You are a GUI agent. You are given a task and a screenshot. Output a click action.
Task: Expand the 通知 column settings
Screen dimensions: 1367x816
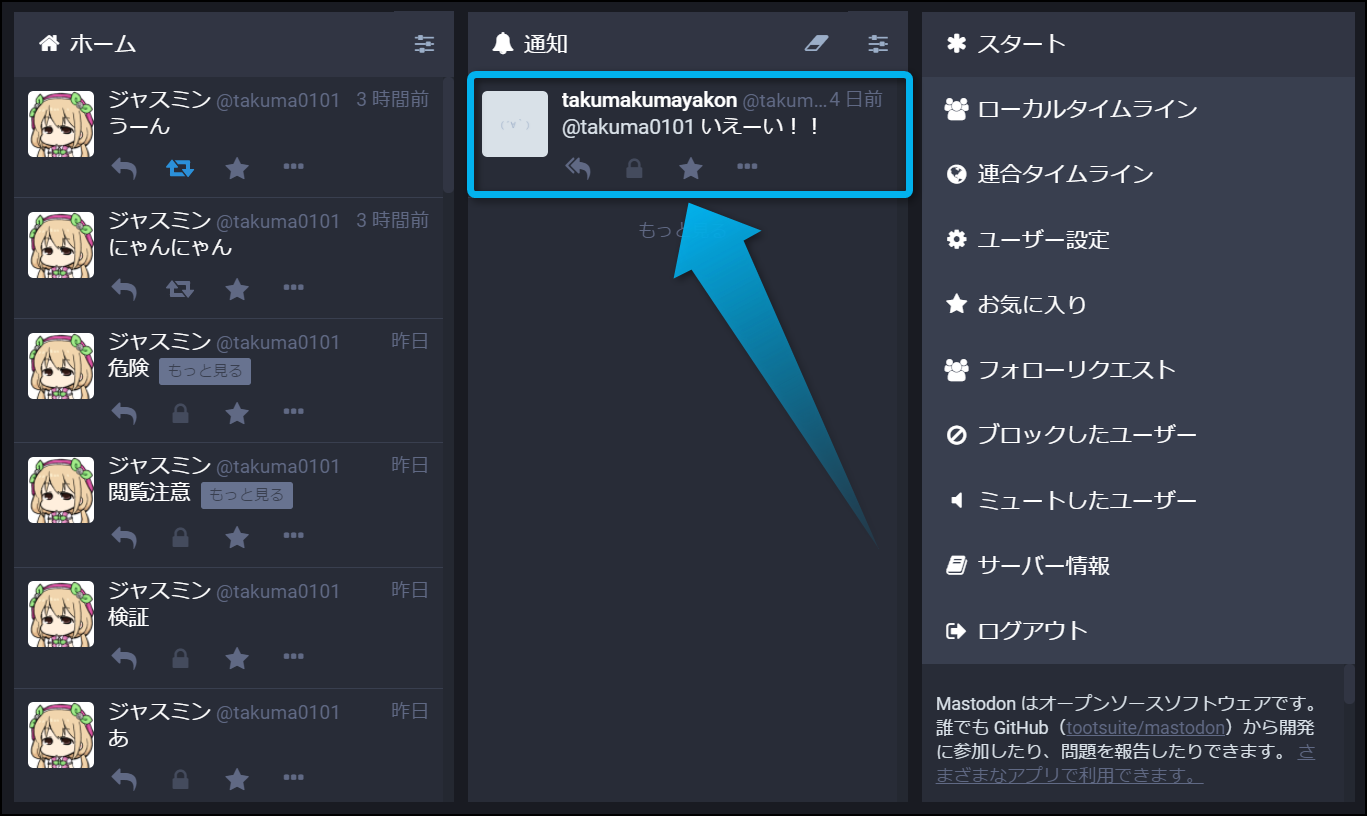click(x=878, y=43)
